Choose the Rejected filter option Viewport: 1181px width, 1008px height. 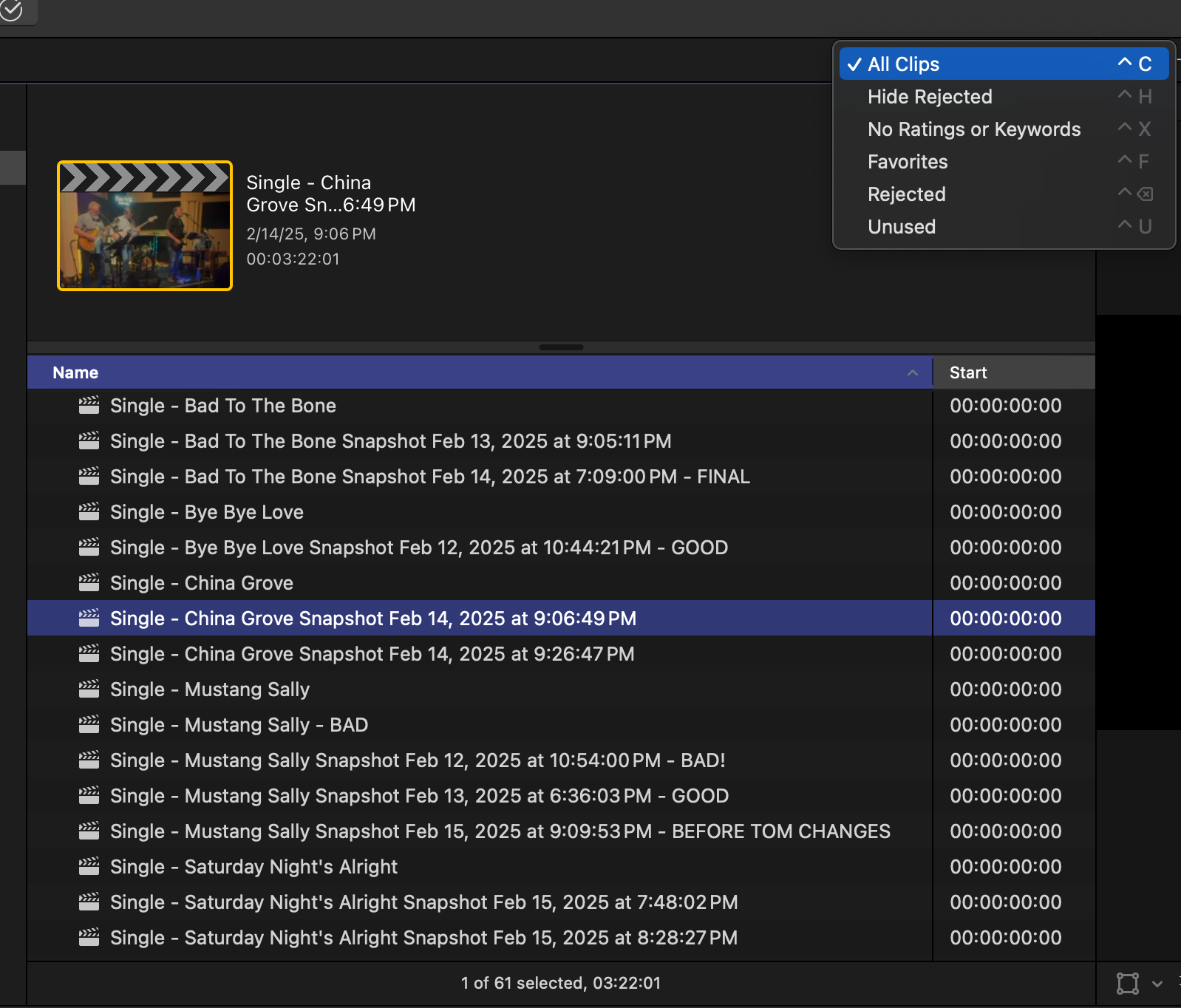[x=907, y=194]
